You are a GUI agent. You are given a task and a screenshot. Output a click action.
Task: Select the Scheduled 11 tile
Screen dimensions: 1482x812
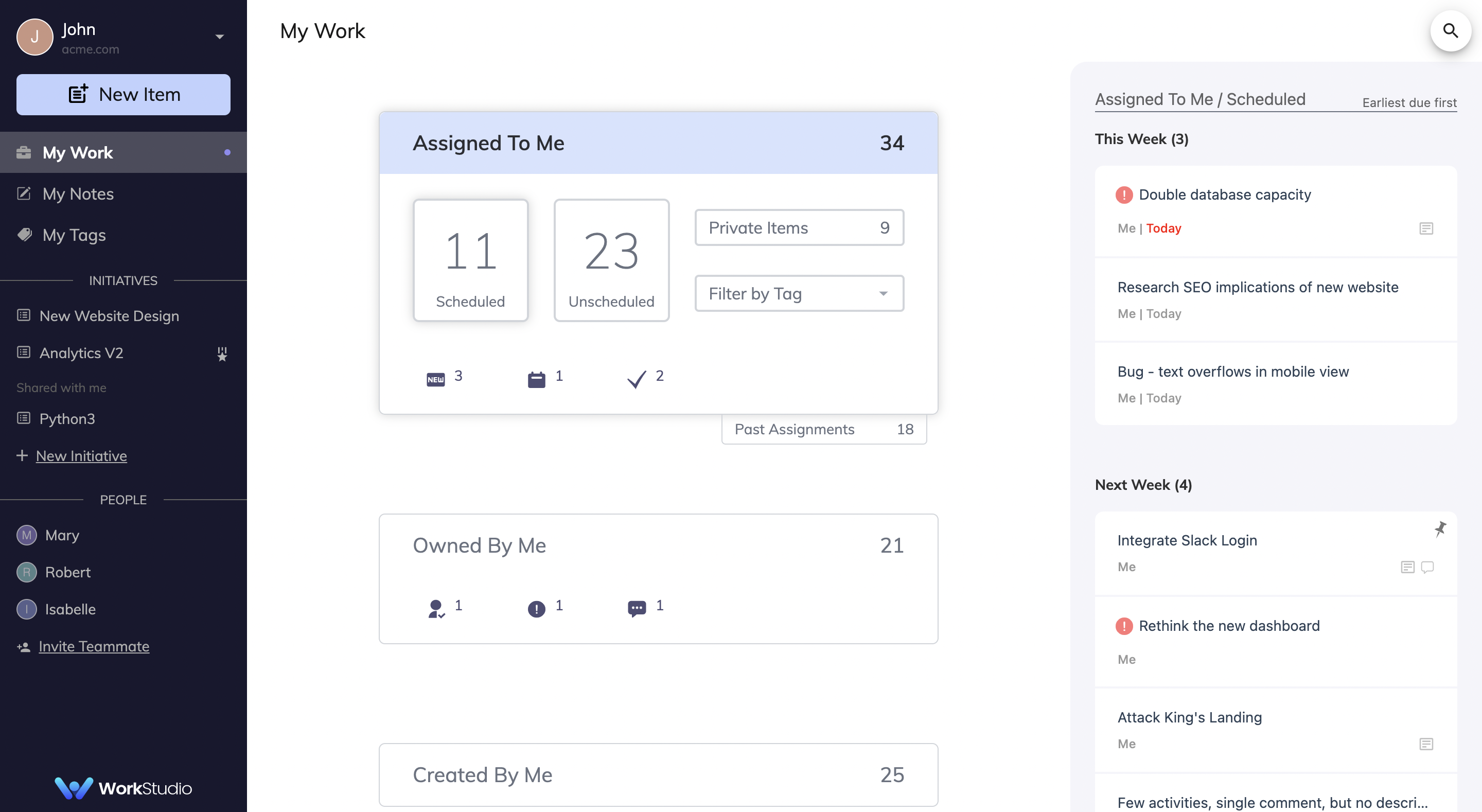click(x=470, y=260)
